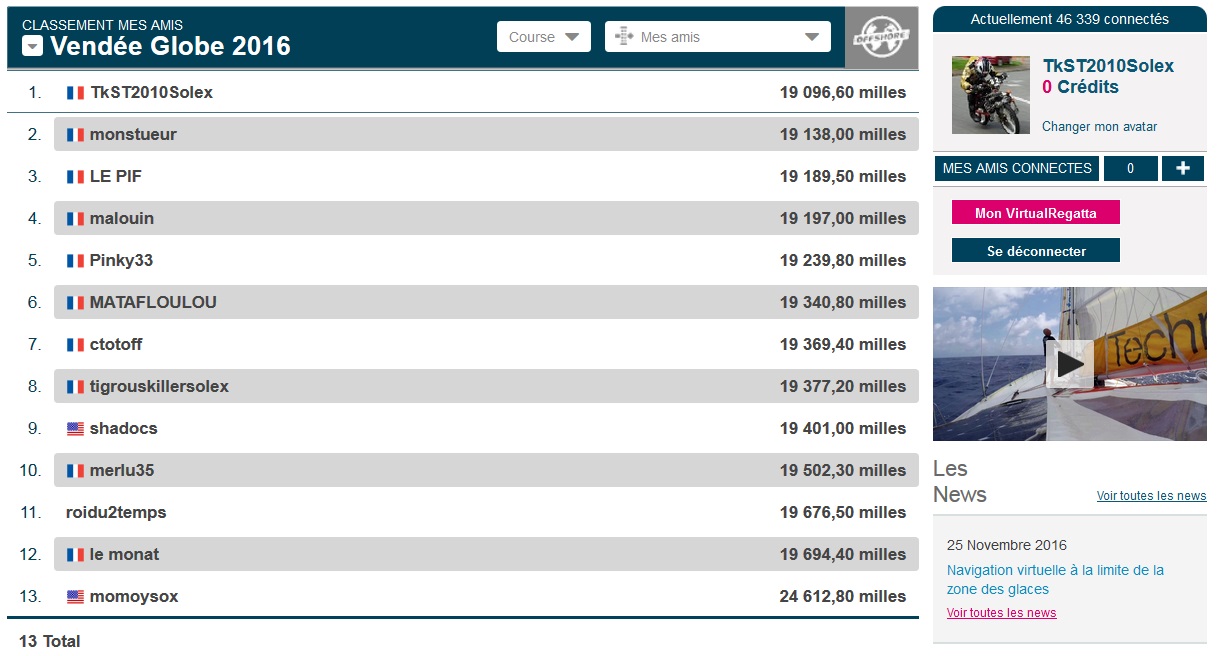
Task: Click the Se déconnecter button
Action: click(x=1035, y=251)
